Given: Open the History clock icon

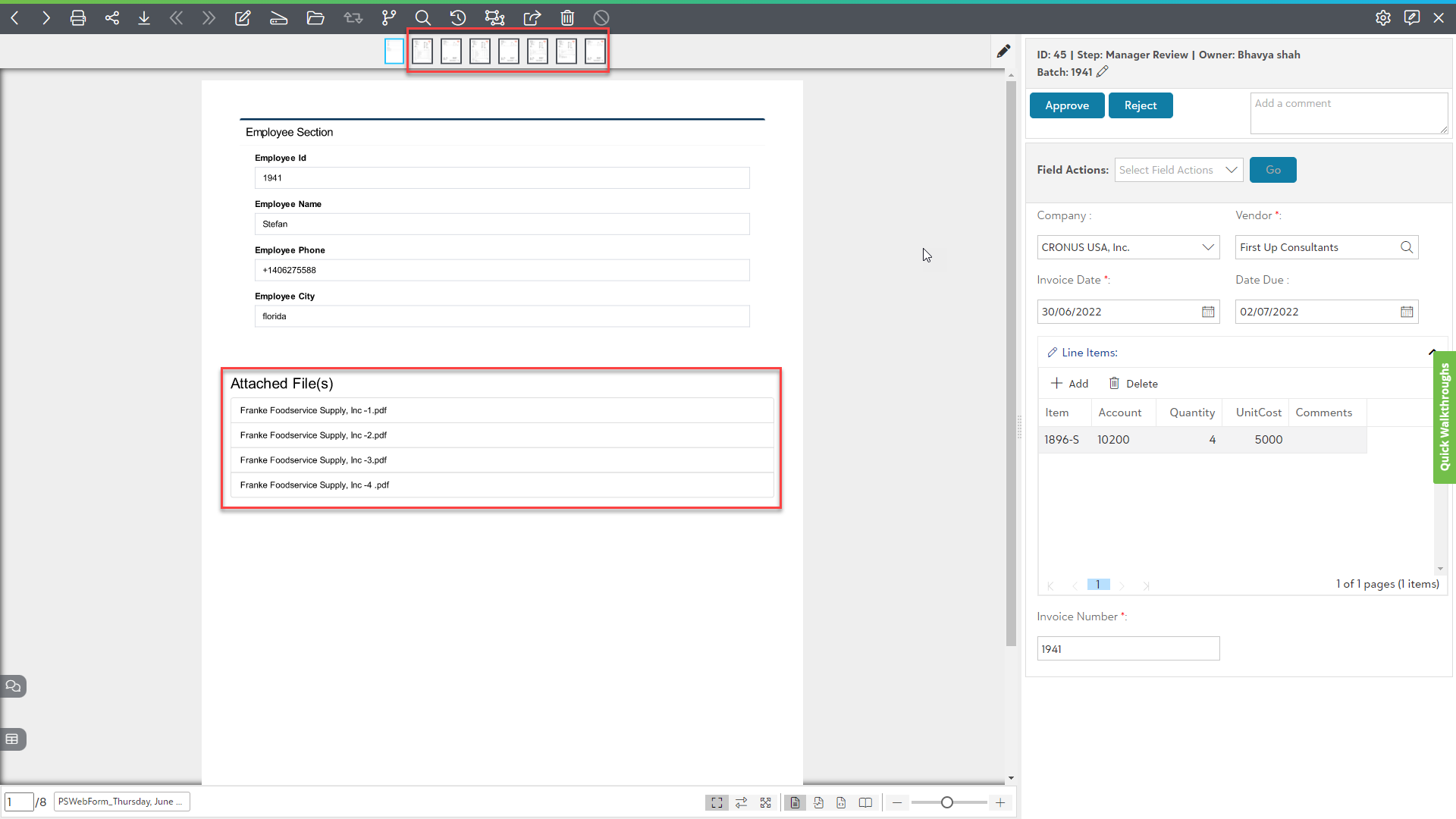Looking at the screenshot, I should [x=458, y=17].
